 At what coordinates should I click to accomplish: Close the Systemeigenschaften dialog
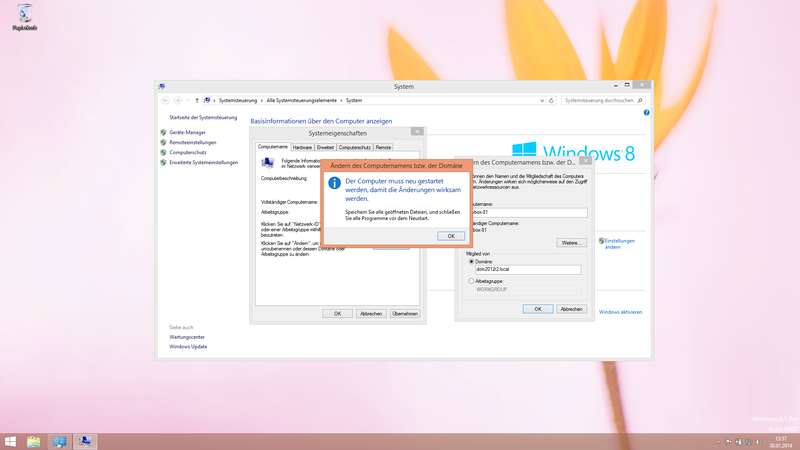pos(417,132)
